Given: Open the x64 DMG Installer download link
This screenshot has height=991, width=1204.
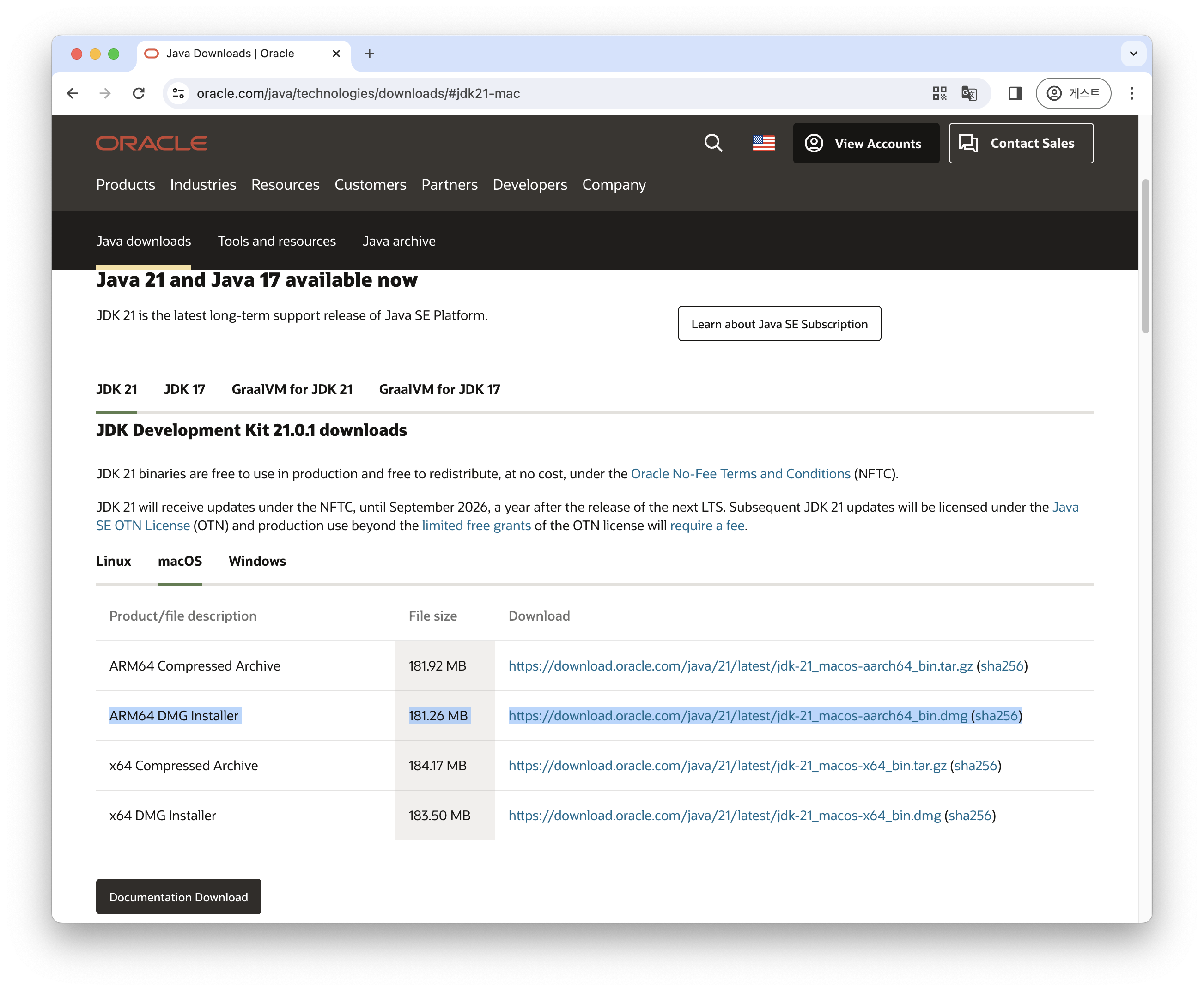Looking at the screenshot, I should coord(724,816).
